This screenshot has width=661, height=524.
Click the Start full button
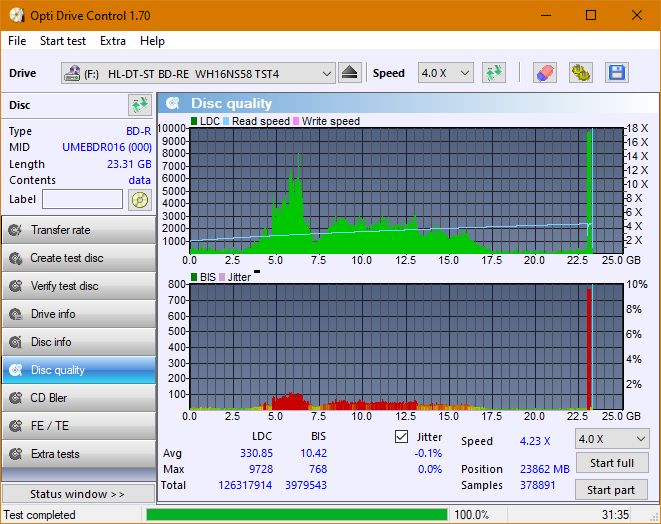point(612,463)
